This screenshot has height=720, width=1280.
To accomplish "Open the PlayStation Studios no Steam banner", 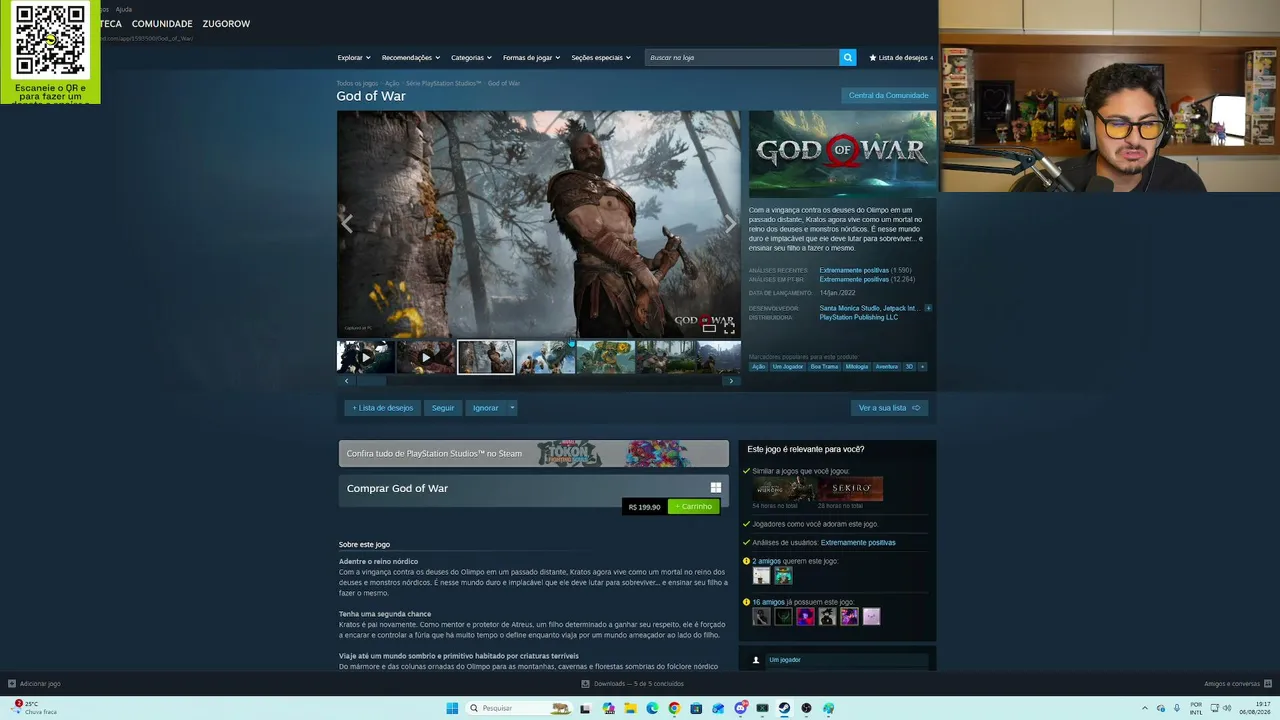I will click(x=534, y=454).
